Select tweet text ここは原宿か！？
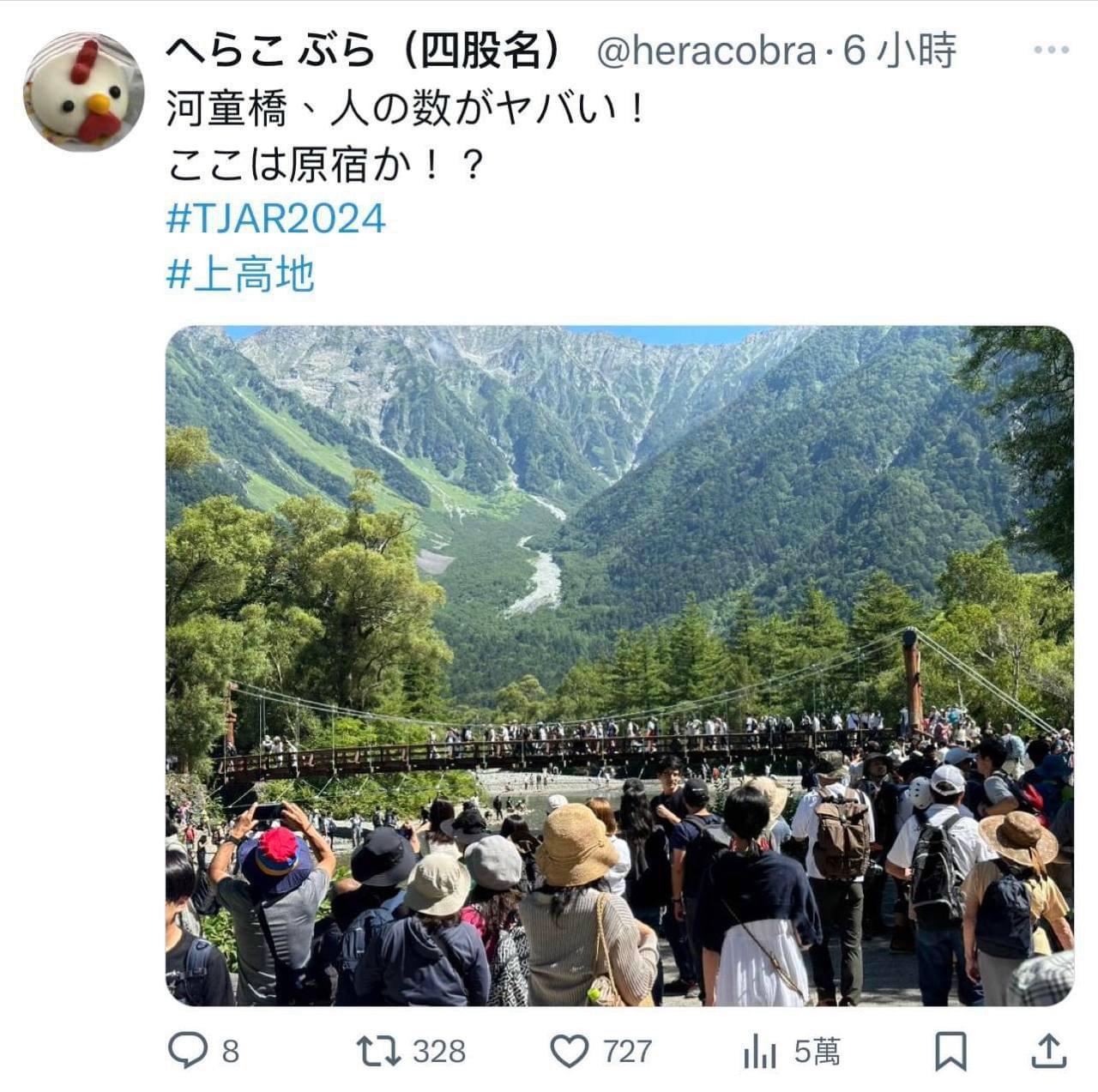This screenshot has width=1098, height=1092. (326, 164)
